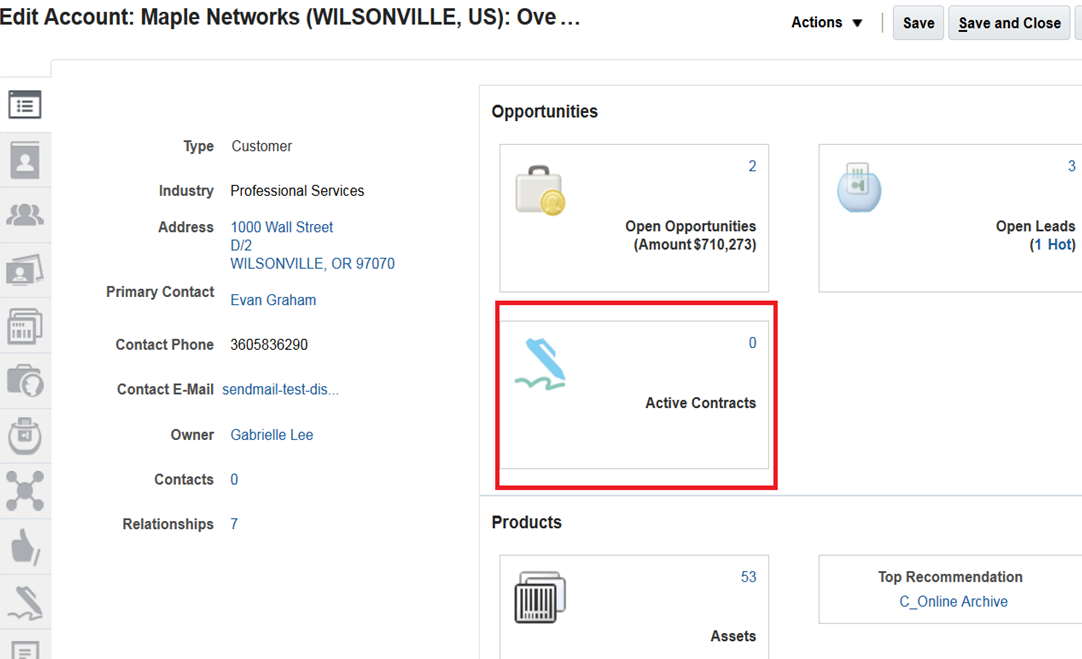1082x659 pixels.
Task: Open the Overview tab in sidebar
Action: click(25, 105)
